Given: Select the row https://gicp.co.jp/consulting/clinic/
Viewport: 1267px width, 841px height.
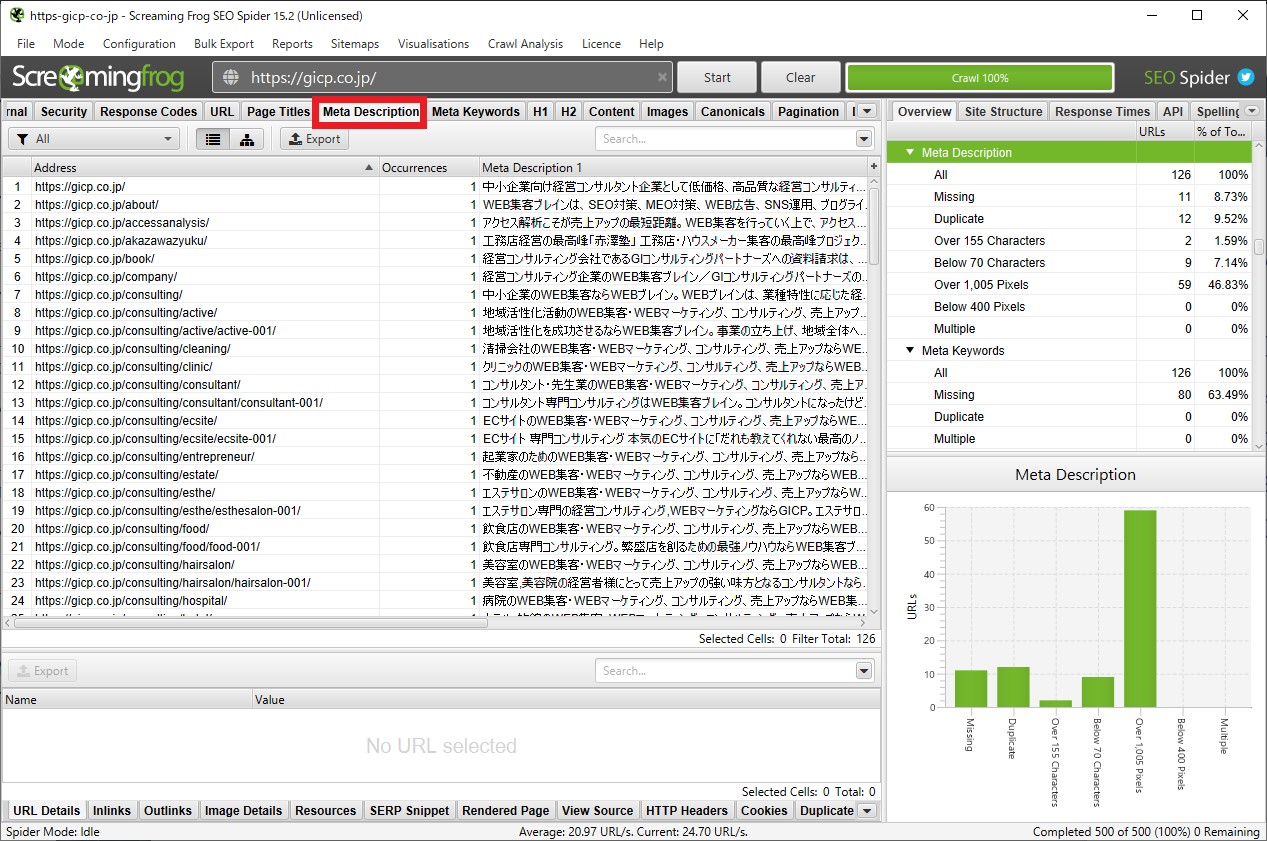Looking at the screenshot, I should (434, 366).
